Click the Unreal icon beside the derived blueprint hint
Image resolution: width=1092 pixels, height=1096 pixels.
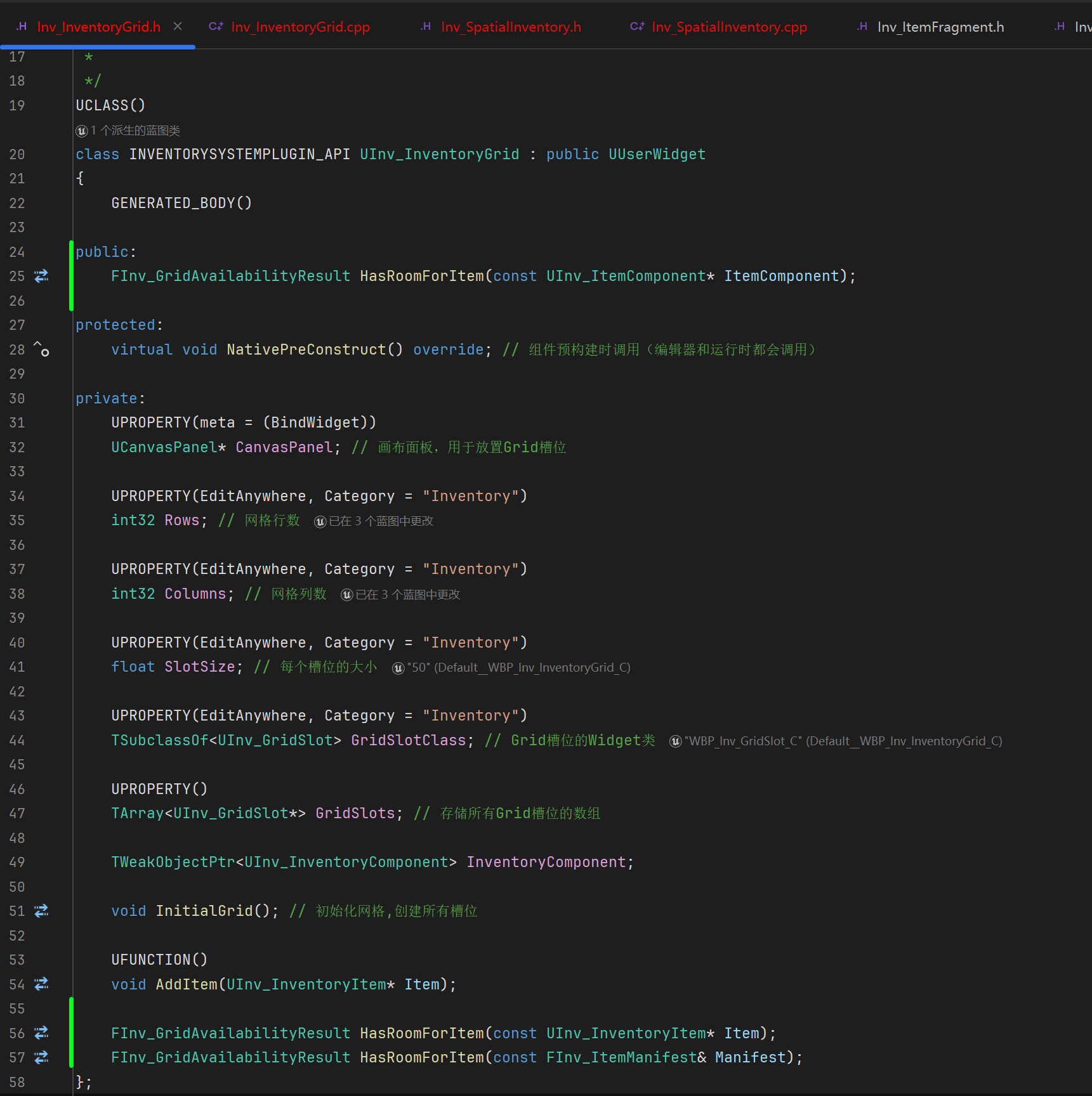(x=82, y=131)
